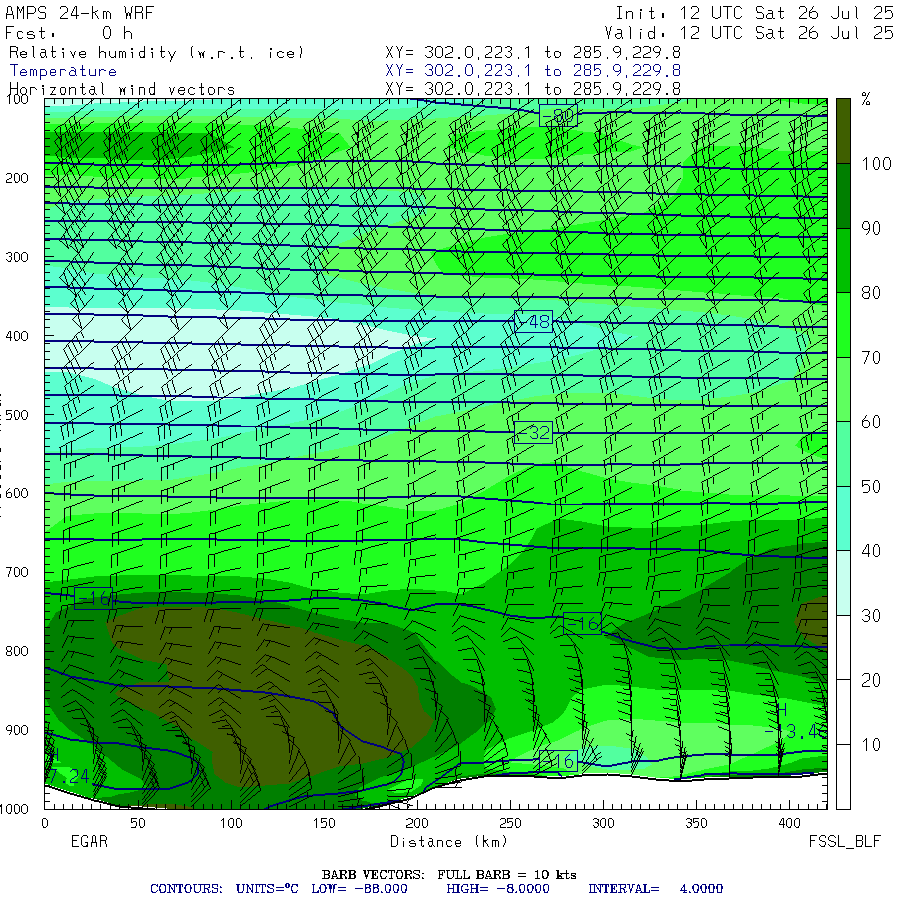Click the -16 contour label near left edge
This screenshot has width=900, height=900.
[94, 599]
